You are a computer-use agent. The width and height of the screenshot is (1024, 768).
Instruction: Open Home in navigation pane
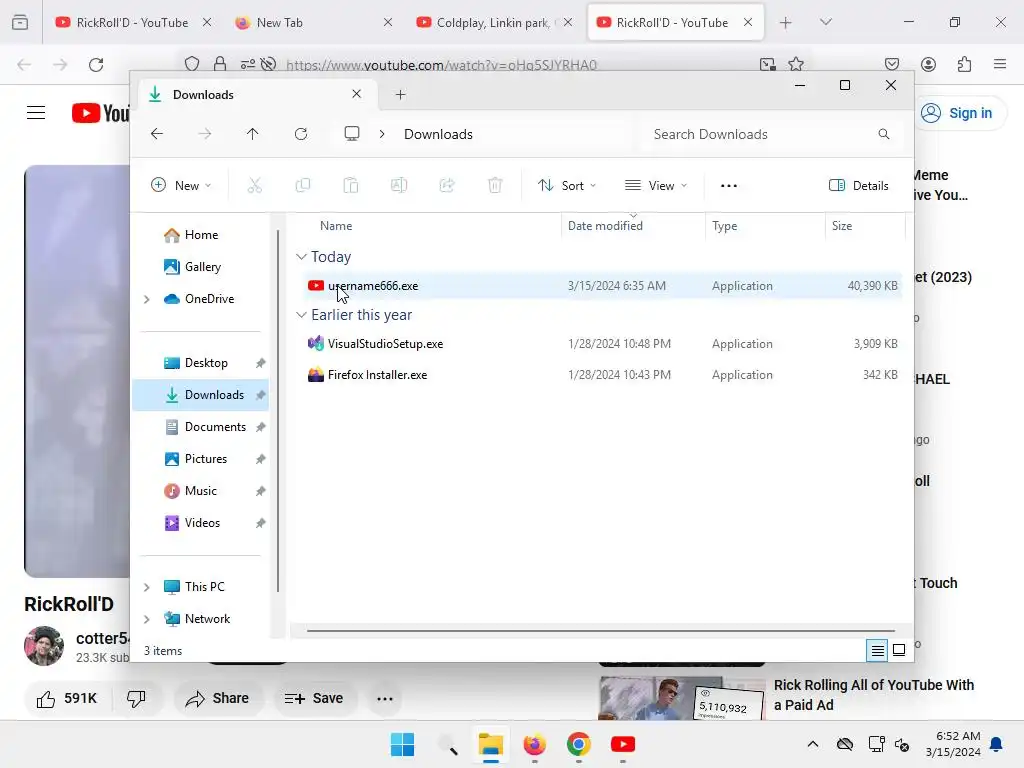(201, 235)
